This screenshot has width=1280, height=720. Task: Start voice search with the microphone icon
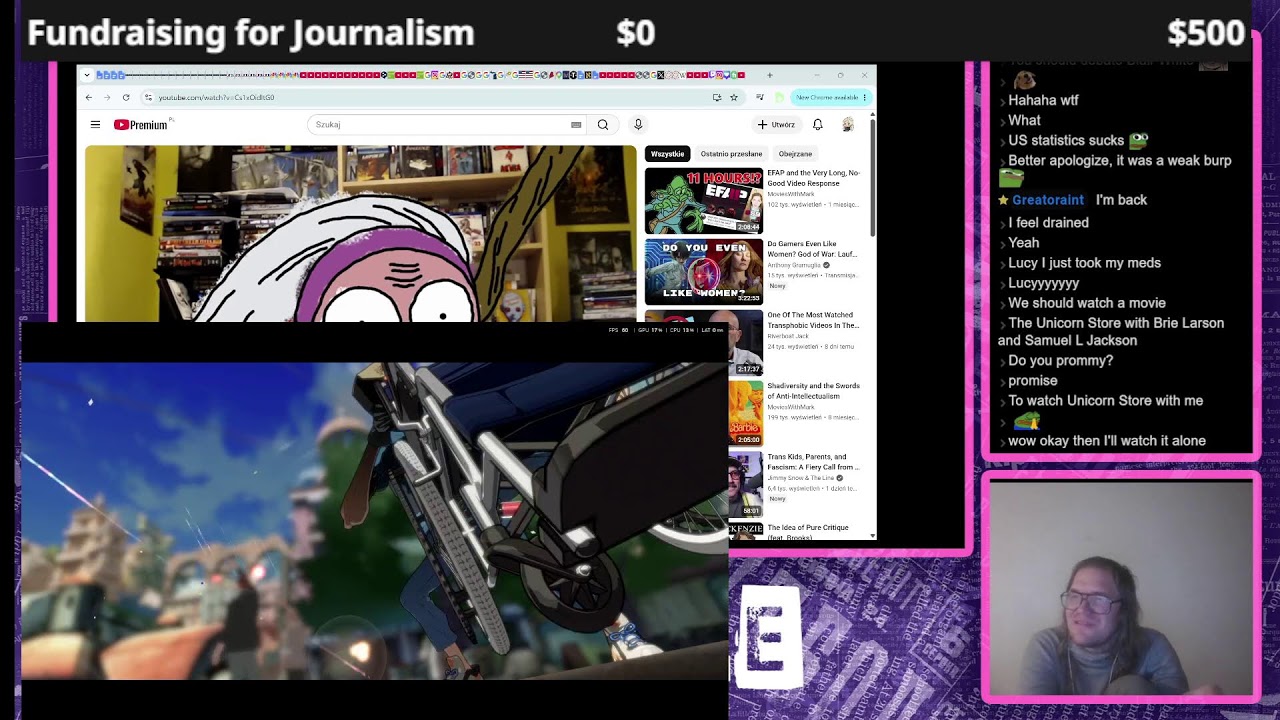[638, 125]
